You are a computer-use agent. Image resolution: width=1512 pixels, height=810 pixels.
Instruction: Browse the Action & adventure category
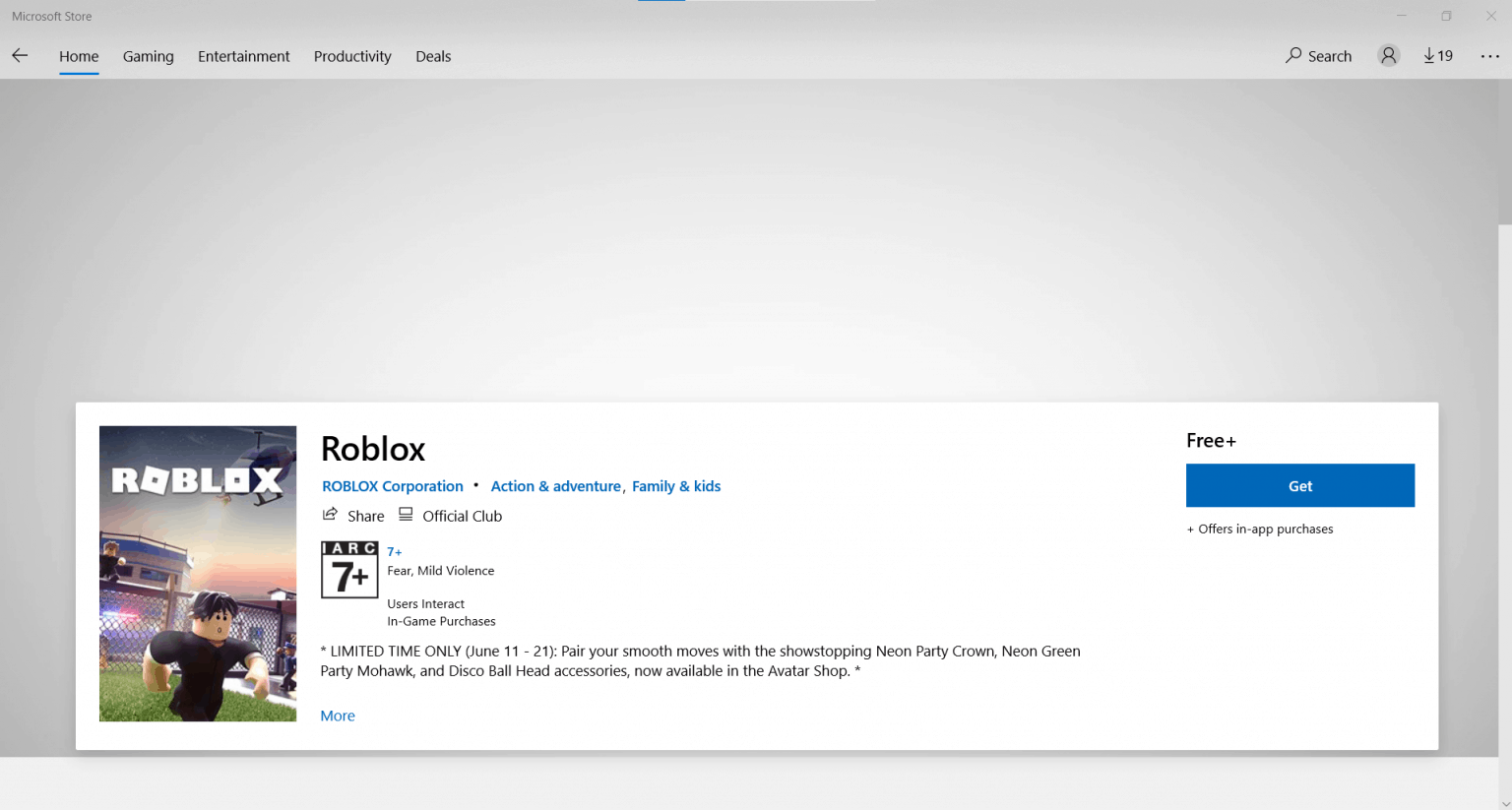tap(555, 485)
